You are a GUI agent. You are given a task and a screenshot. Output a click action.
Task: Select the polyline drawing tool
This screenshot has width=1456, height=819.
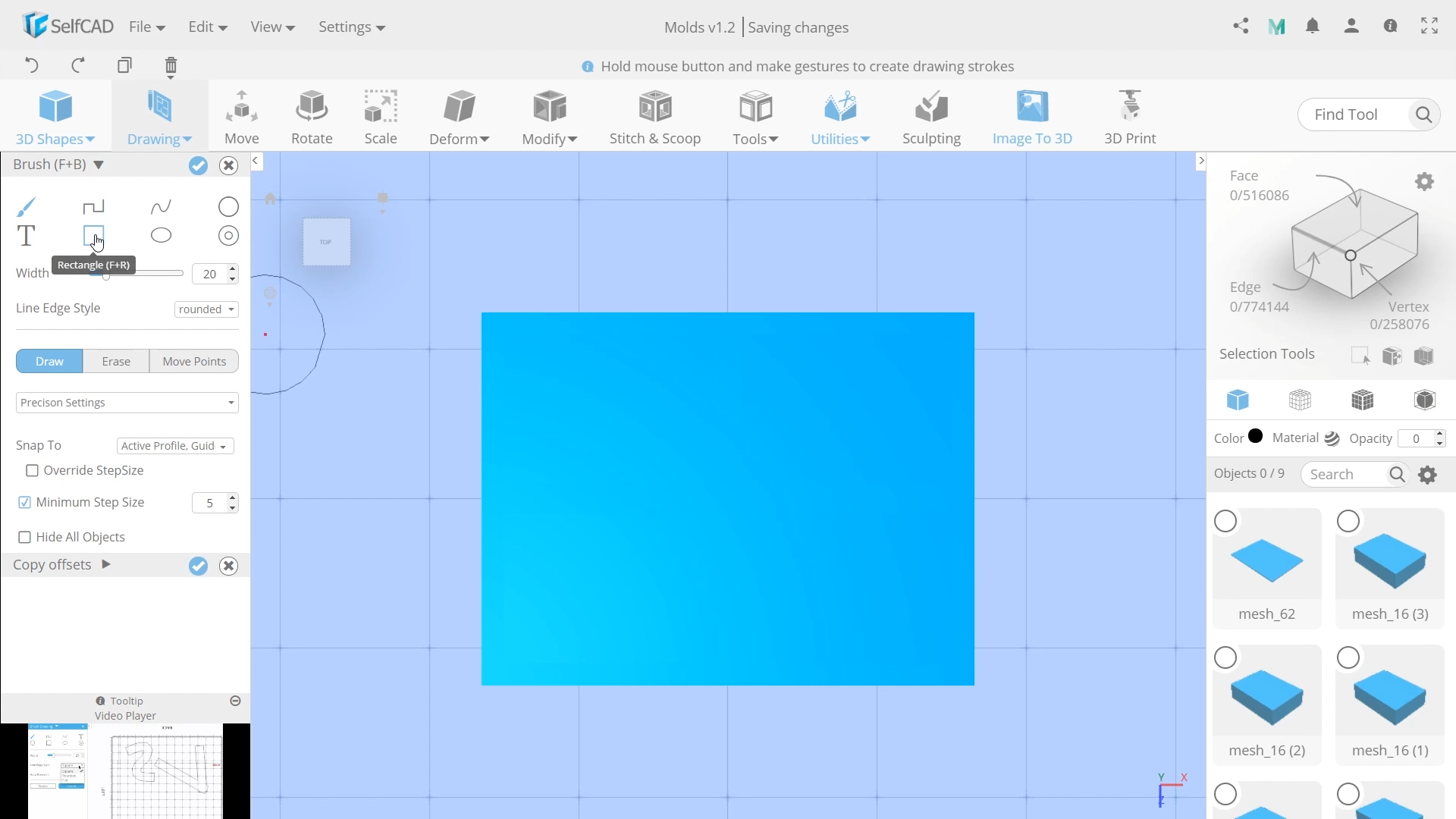93,206
